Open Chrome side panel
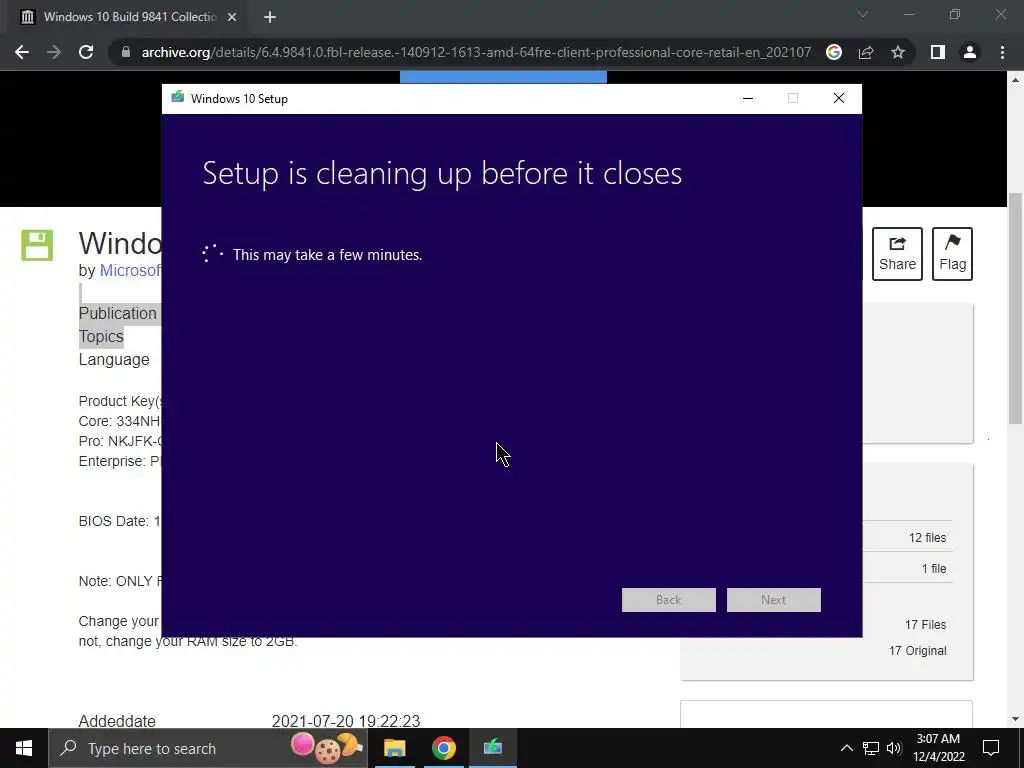Image resolution: width=1024 pixels, height=768 pixels. [938, 52]
